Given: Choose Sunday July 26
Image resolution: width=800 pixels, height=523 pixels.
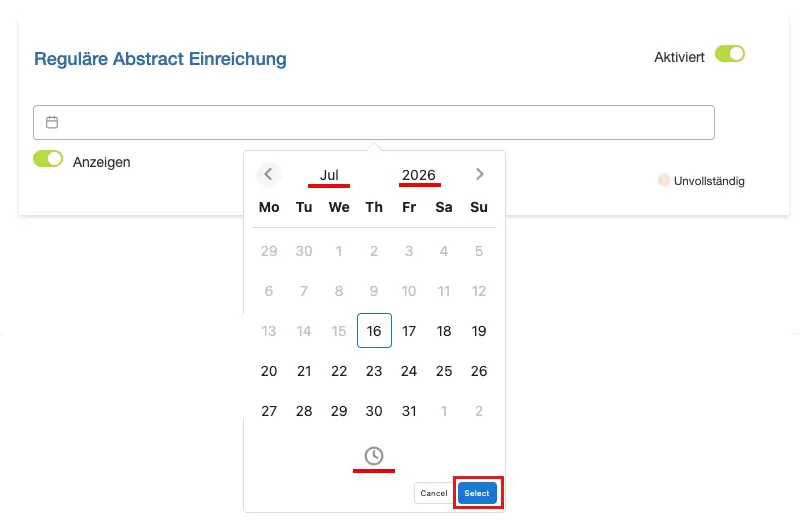Looking at the screenshot, I should (479, 371).
